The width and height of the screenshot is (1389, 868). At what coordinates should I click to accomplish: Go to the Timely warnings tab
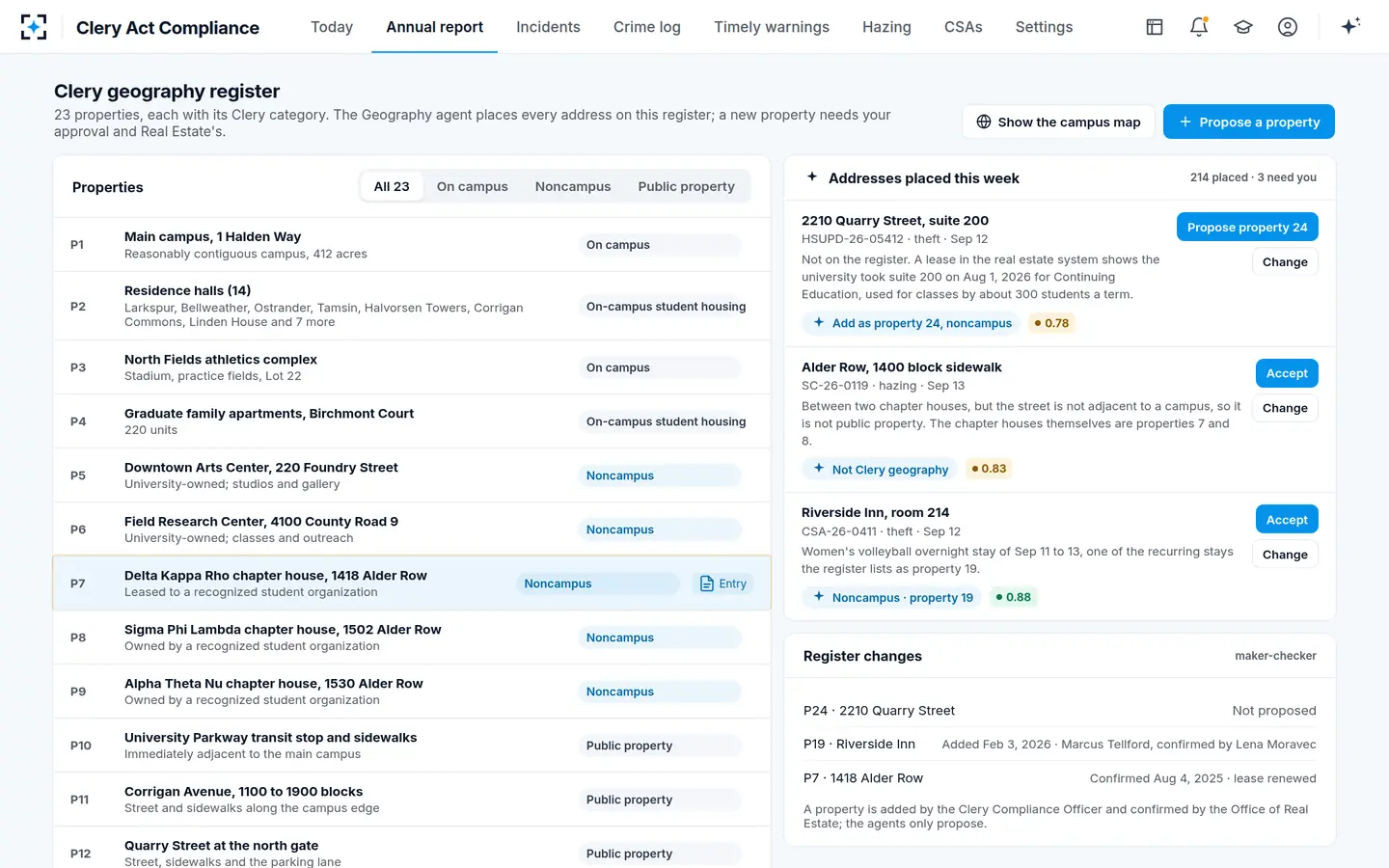[x=772, y=27]
